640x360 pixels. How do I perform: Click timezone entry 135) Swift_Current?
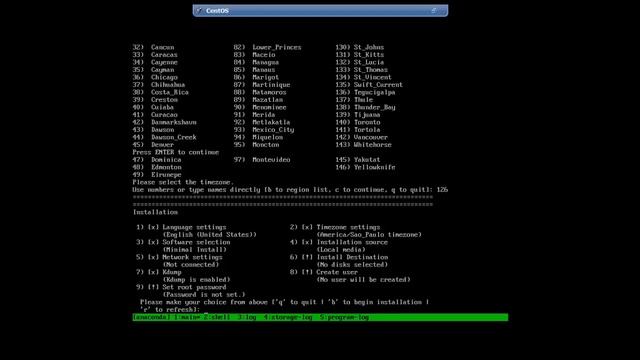(x=369, y=85)
